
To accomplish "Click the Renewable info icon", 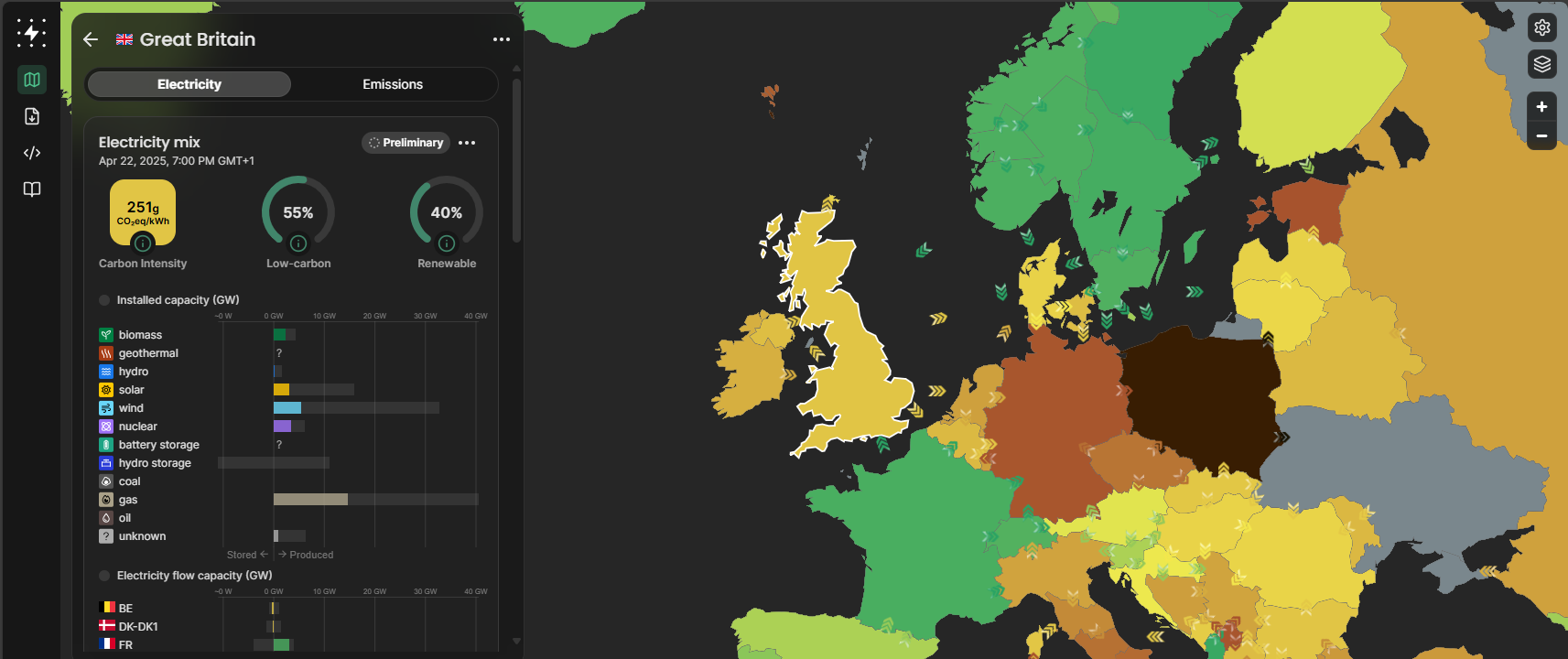I will pyautogui.click(x=447, y=243).
